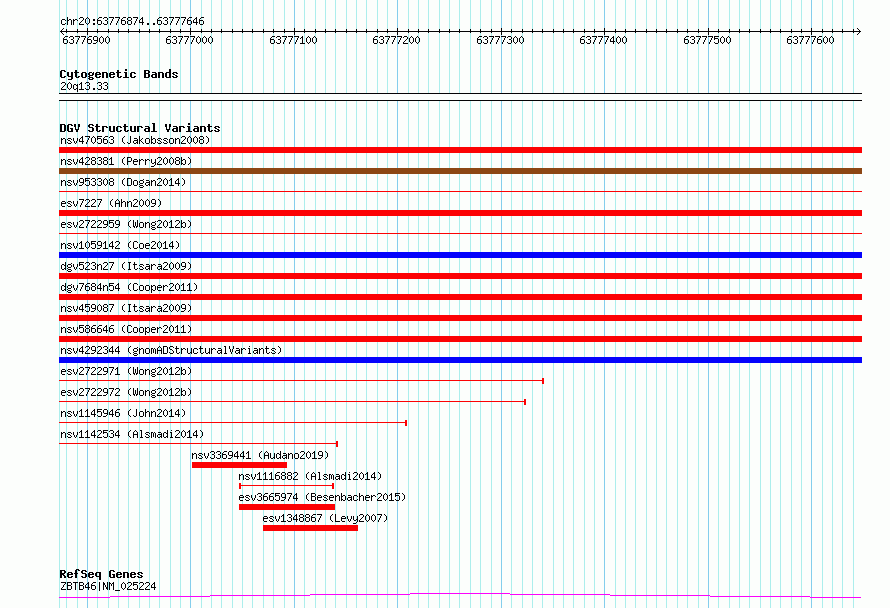Open the Cytogenetic Bands track heading
Screen dimensions: 890x608
pos(119,74)
